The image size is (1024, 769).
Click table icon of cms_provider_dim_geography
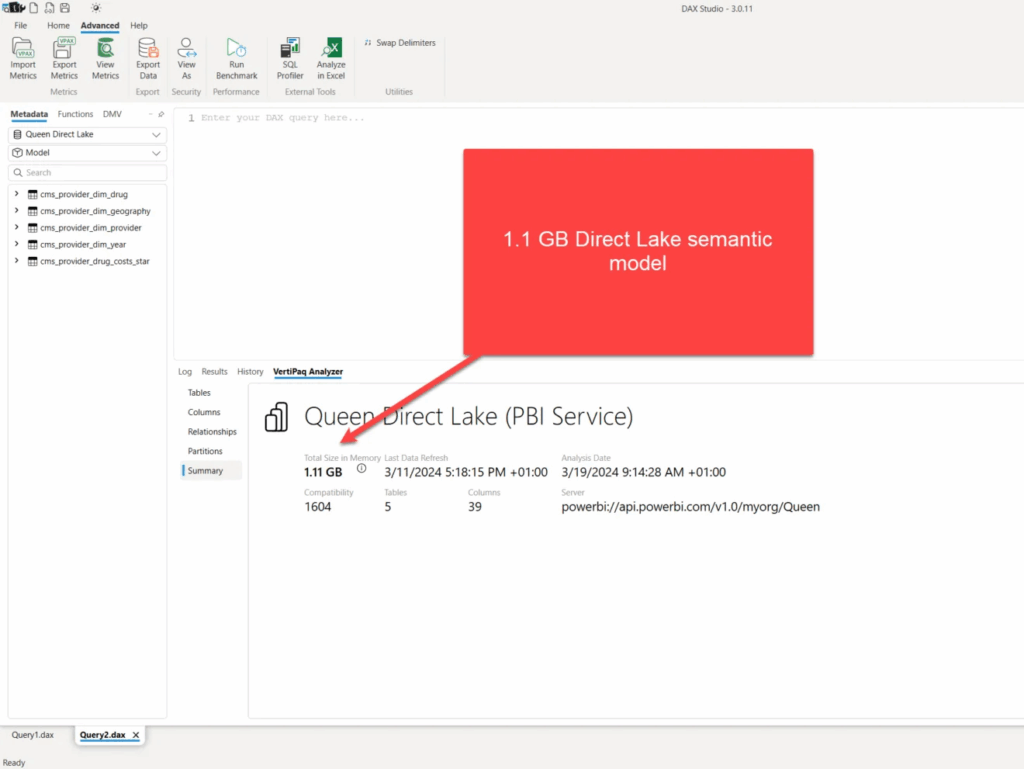coord(33,211)
